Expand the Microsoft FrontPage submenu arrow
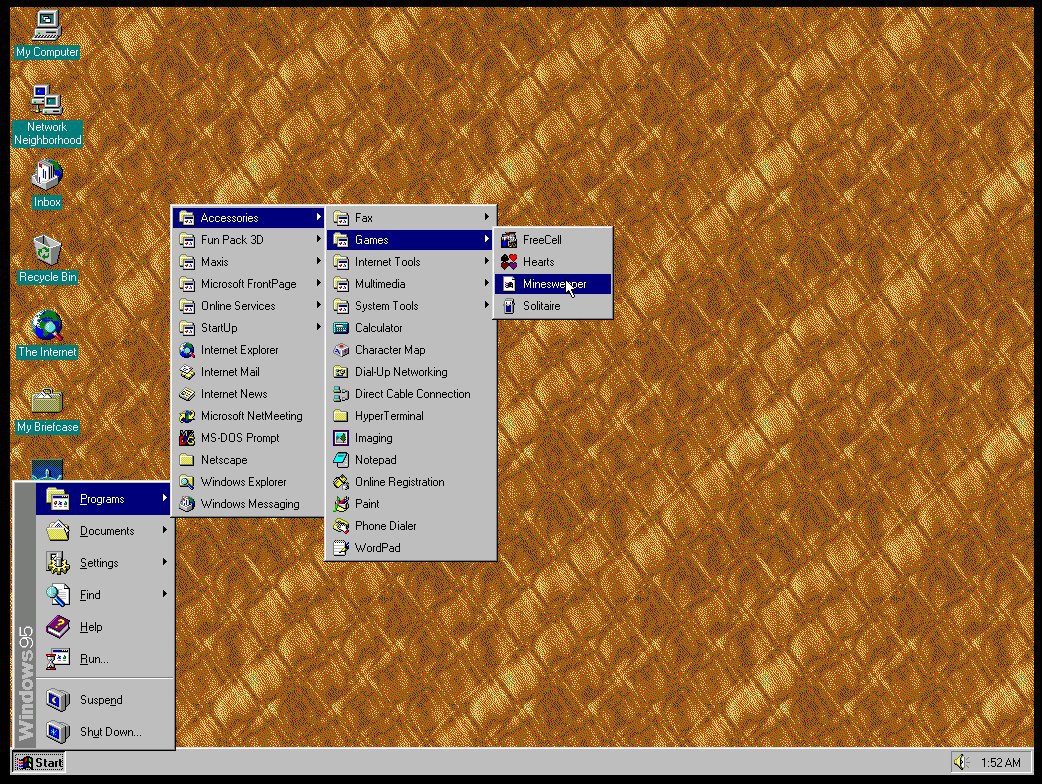The image size is (1042, 784). coord(318,284)
